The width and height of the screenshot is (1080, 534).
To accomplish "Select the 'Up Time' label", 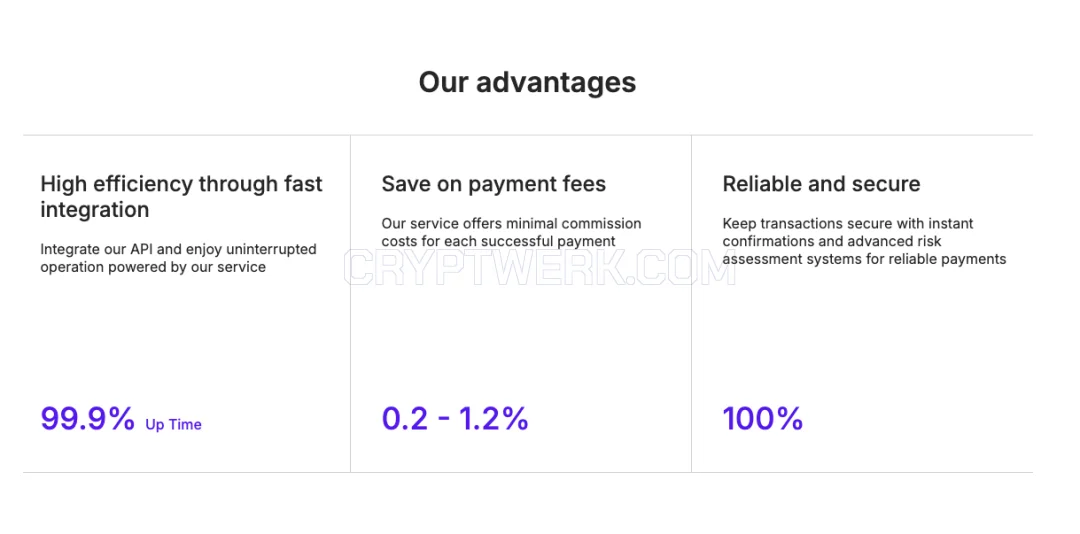I will (x=174, y=424).
